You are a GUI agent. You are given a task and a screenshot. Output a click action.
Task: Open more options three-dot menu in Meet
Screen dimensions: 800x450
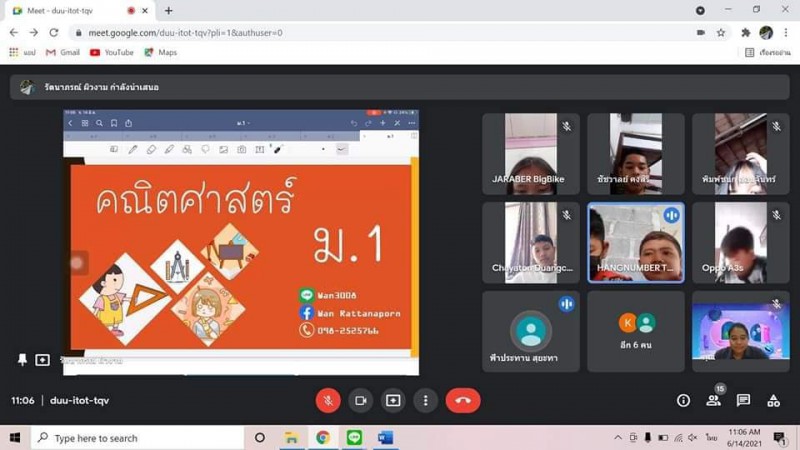pyautogui.click(x=425, y=400)
